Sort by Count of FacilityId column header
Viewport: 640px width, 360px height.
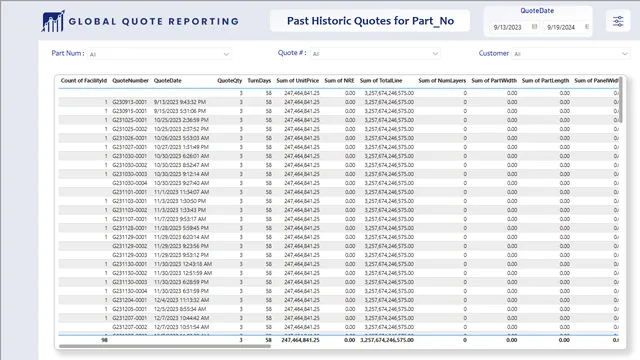[84, 80]
